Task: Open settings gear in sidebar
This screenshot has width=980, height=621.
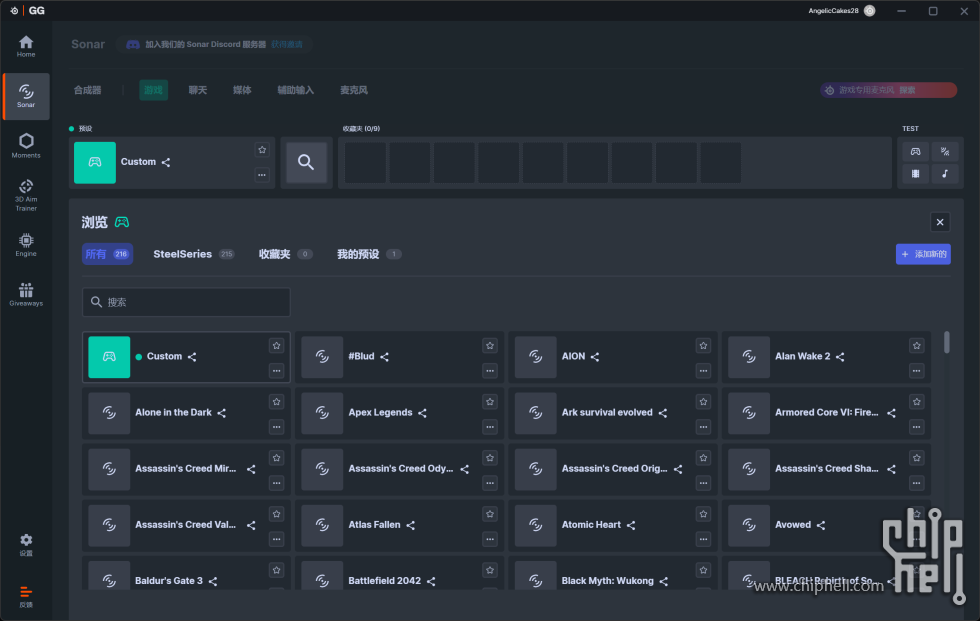Action: click(x=26, y=544)
